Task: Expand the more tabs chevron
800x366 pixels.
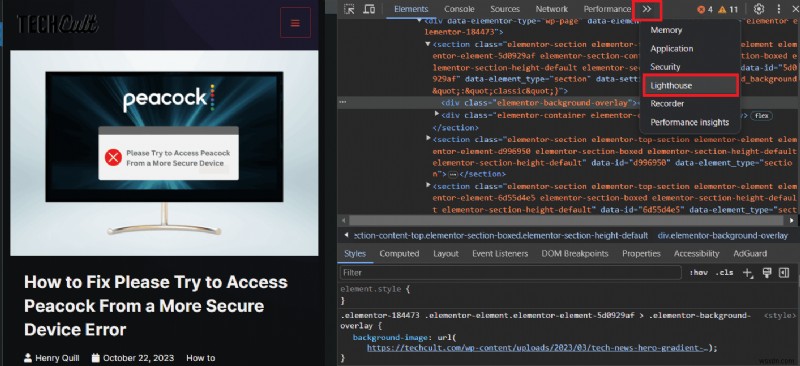Action: click(x=647, y=9)
